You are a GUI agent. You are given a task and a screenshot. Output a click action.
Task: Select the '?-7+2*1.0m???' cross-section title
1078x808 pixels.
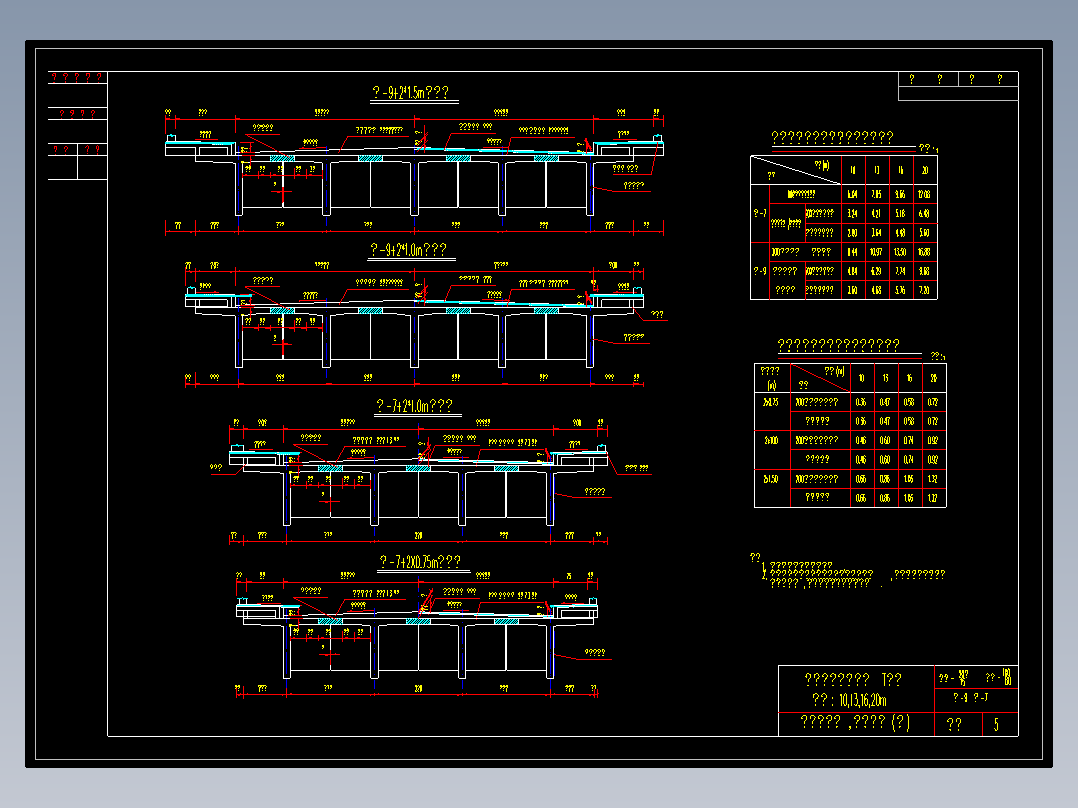[414, 406]
